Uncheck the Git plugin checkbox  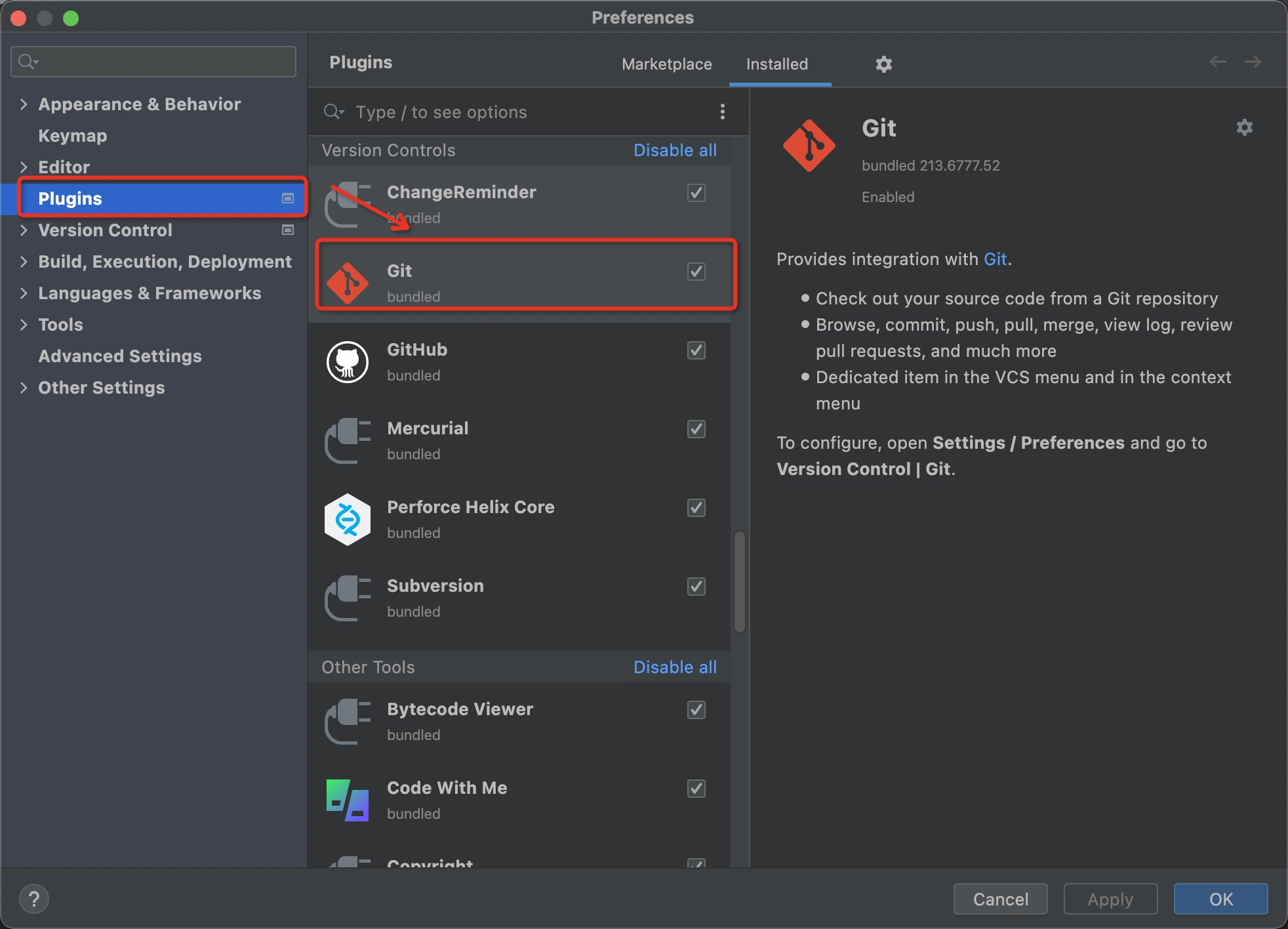click(x=696, y=272)
